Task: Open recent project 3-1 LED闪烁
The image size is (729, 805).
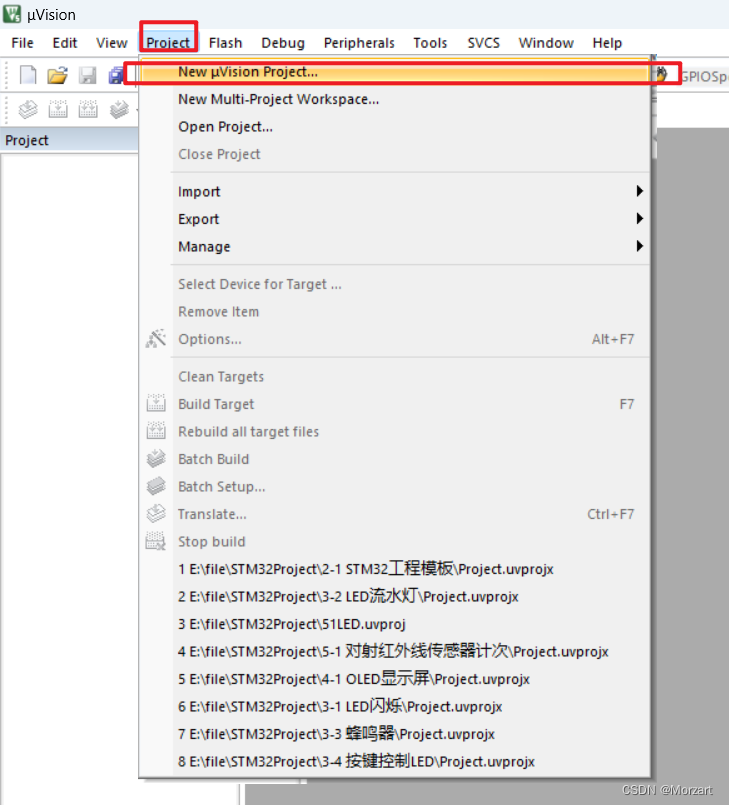Action: (x=394, y=706)
